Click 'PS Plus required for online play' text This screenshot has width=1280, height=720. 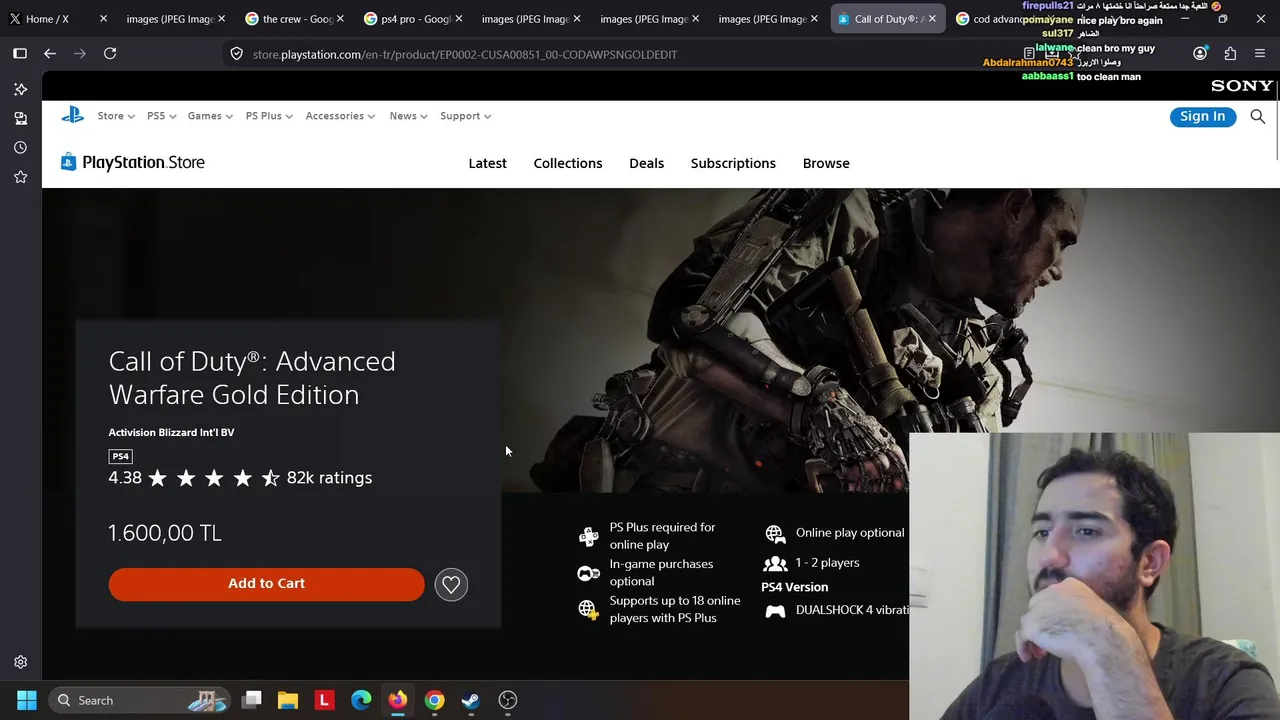pos(663,536)
